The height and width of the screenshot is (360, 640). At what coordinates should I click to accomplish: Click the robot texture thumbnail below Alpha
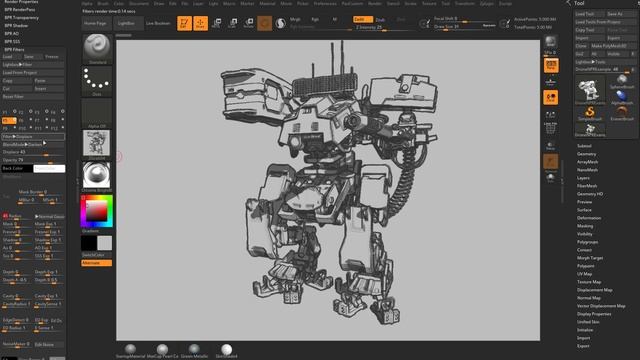tap(97, 143)
